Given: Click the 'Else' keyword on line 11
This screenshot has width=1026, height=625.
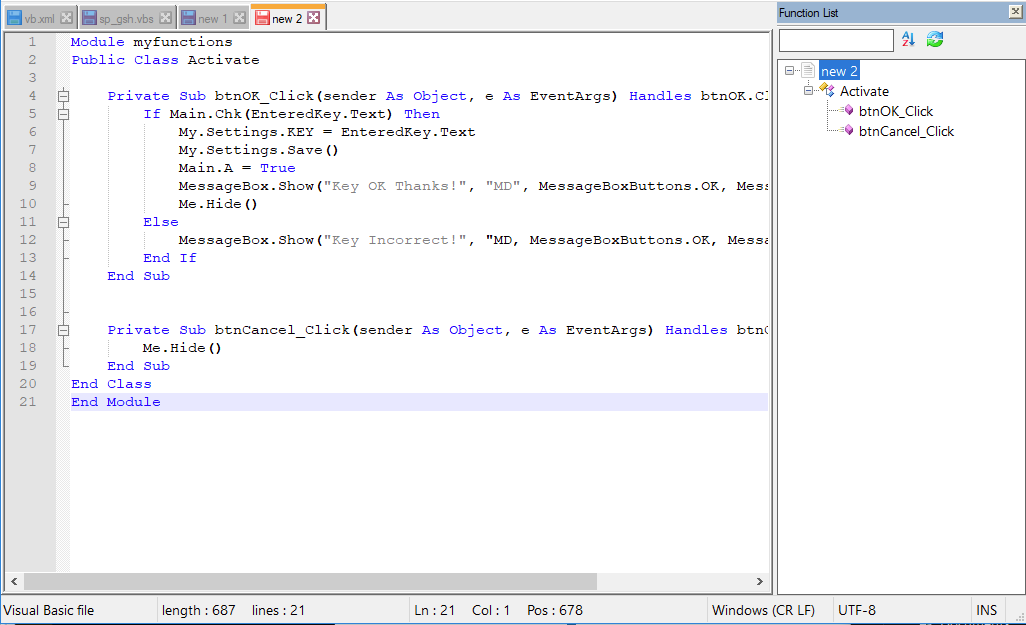Looking at the screenshot, I should [x=160, y=222].
